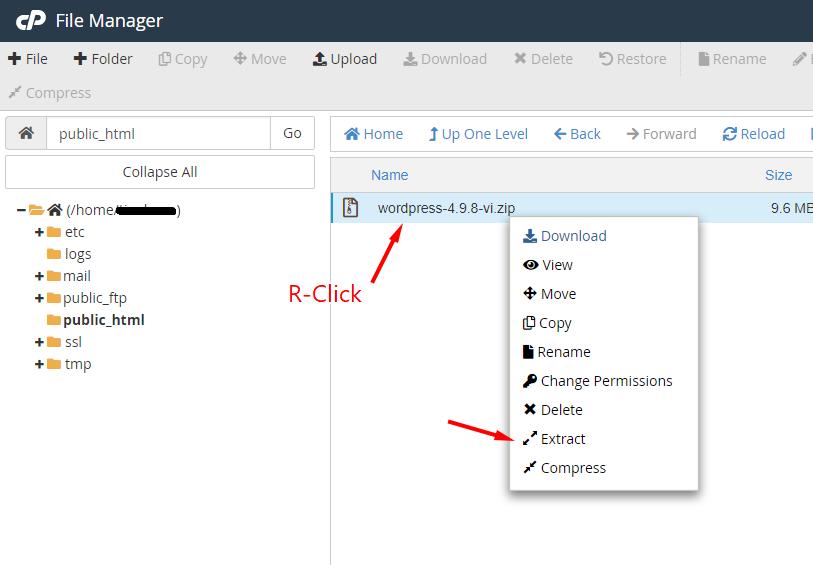Click the Delete toolbar button
The width and height of the screenshot is (813, 565).
point(543,59)
